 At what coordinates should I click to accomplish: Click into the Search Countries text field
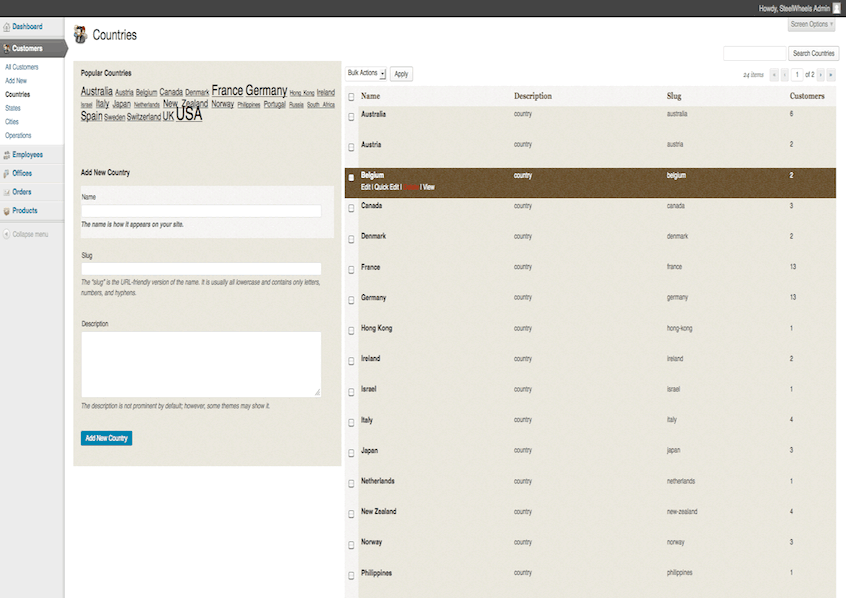(755, 53)
